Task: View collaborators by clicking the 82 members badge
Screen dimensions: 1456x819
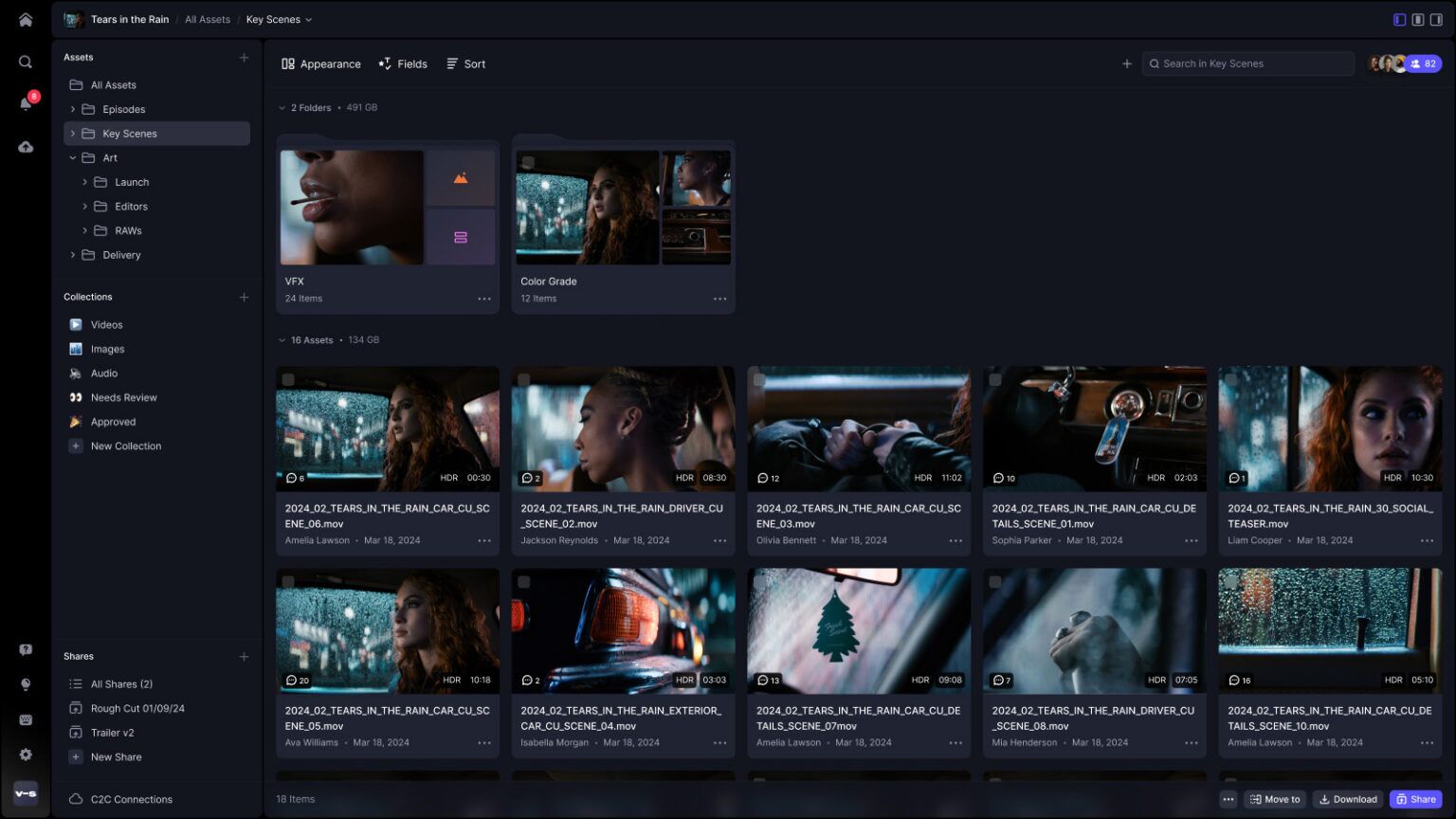Action: click(x=1424, y=64)
